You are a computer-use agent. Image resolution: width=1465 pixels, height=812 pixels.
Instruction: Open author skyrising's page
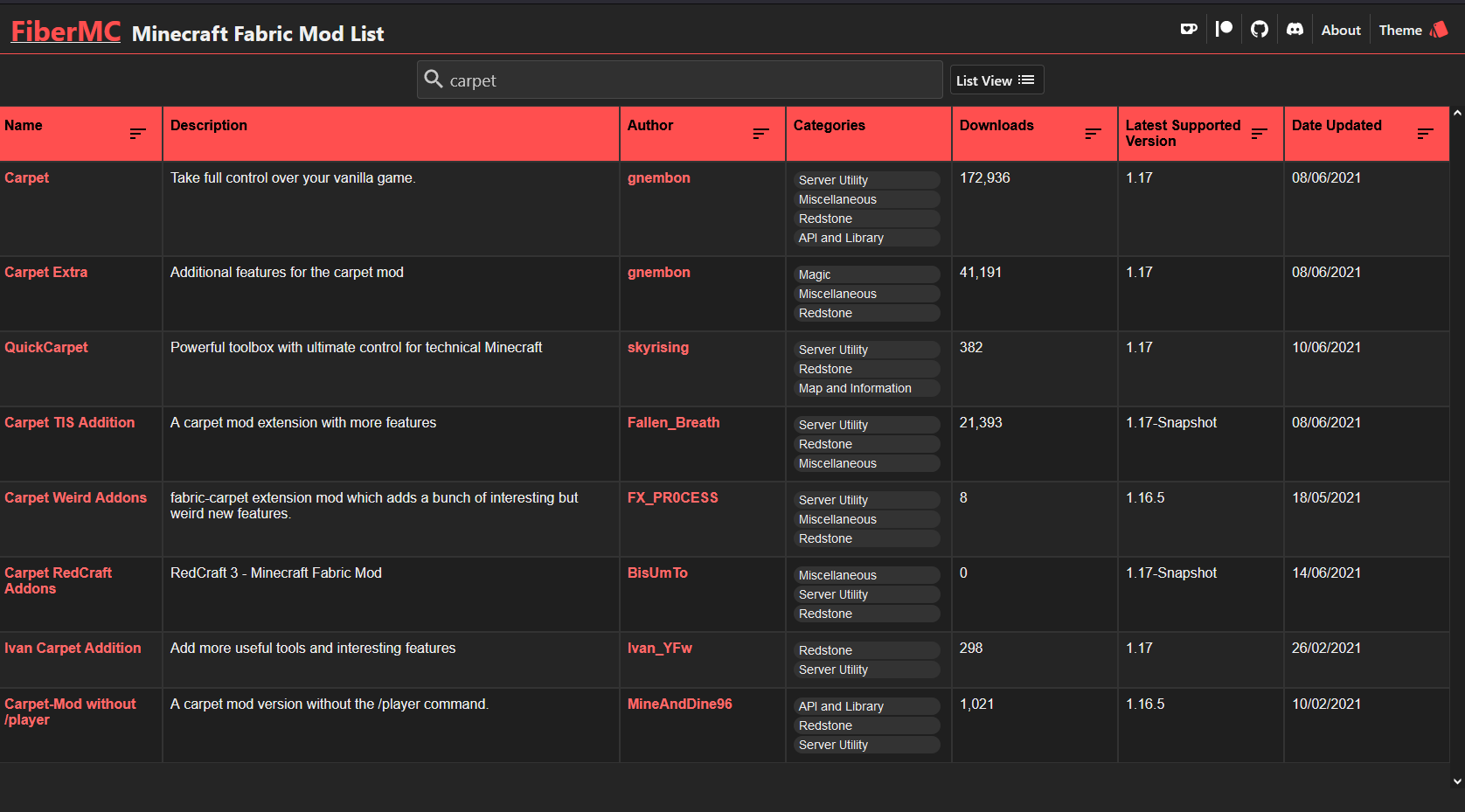pos(657,347)
